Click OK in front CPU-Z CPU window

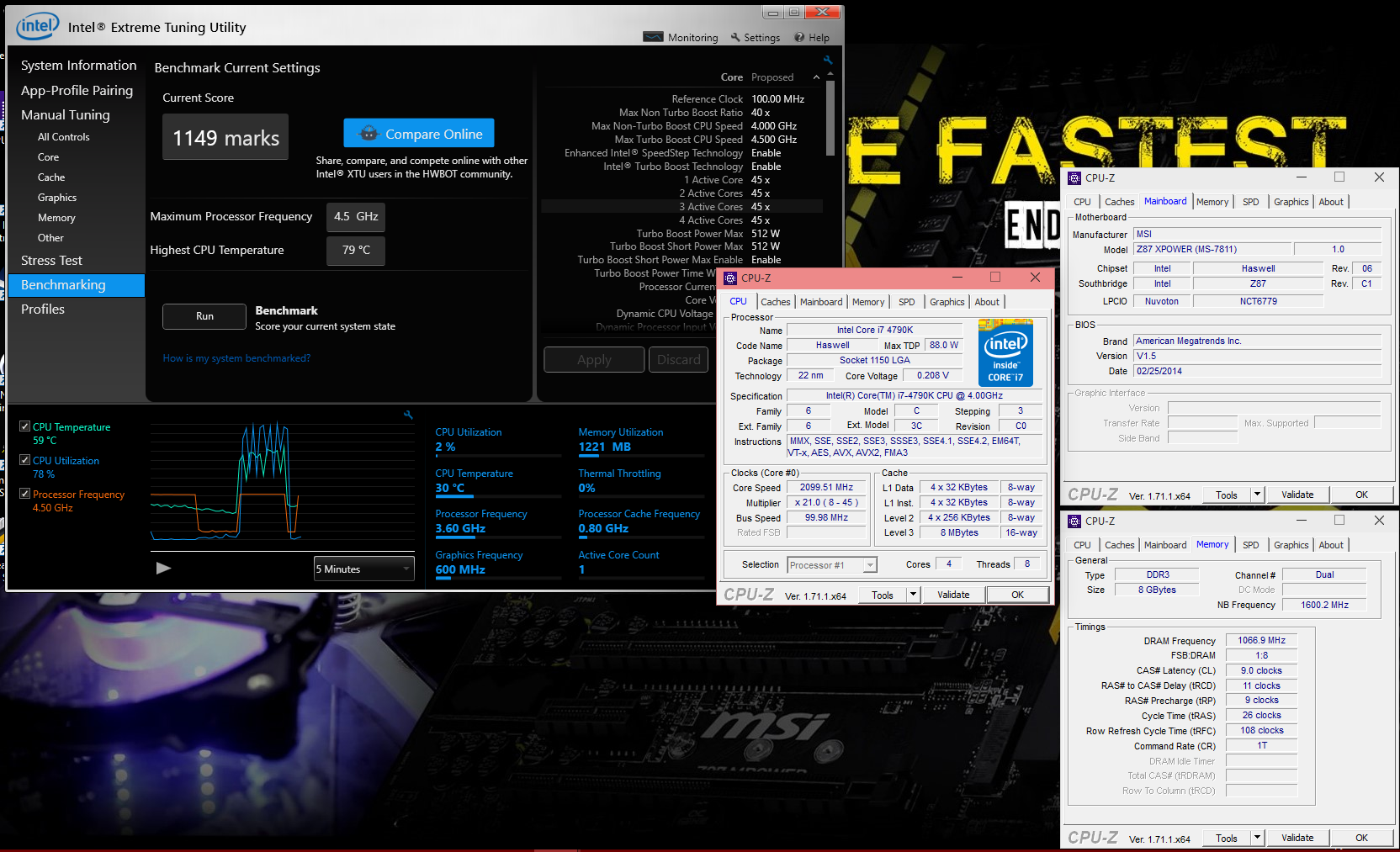click(1017, 595)
